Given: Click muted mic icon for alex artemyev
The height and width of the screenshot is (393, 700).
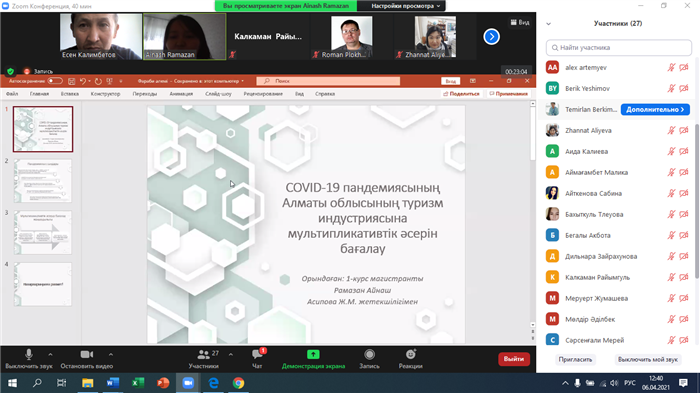Looking at the screenshot, I should click(671, 67).
